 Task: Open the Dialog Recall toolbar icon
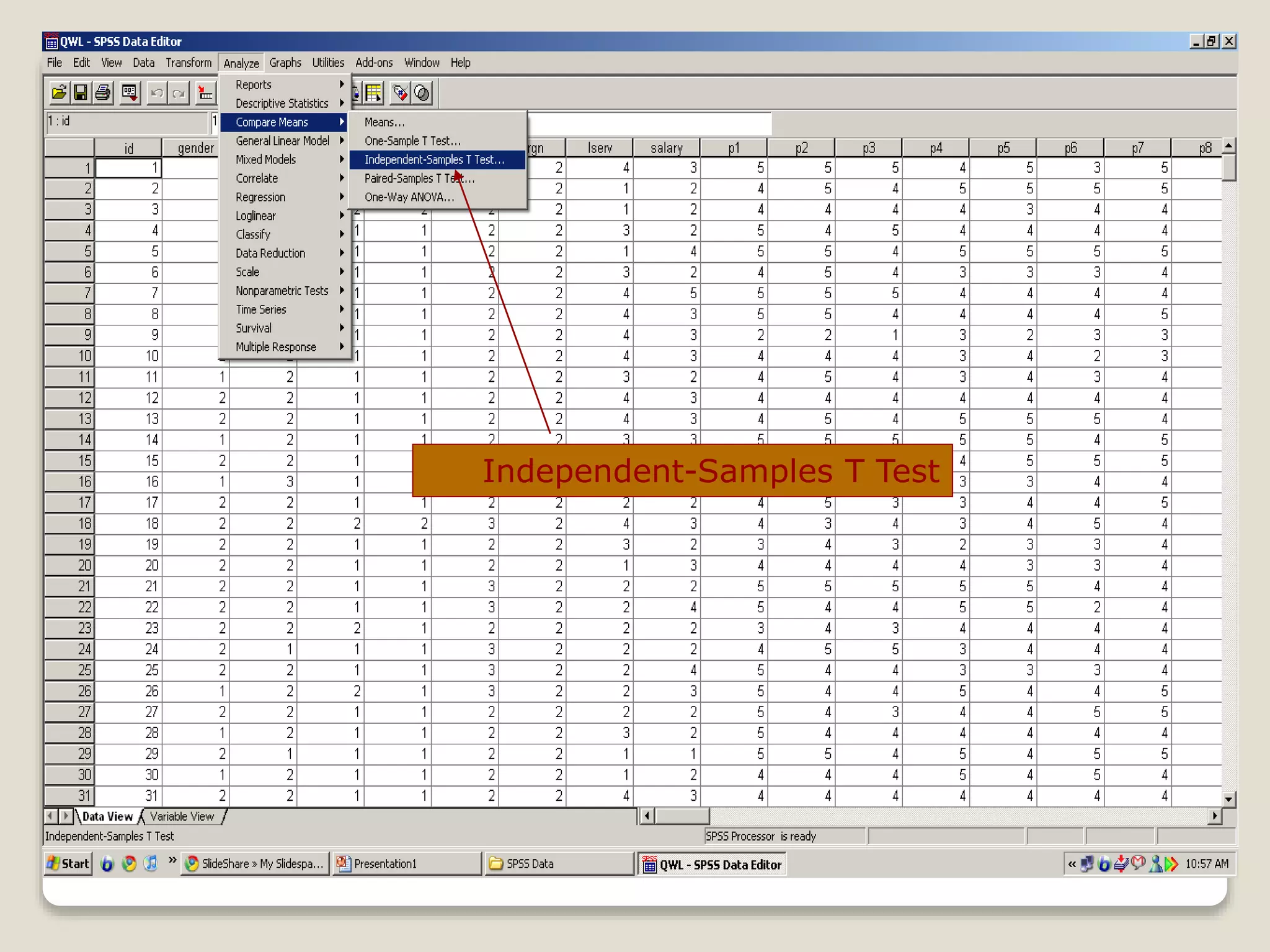pyautogui.click(x=130, y=93)
